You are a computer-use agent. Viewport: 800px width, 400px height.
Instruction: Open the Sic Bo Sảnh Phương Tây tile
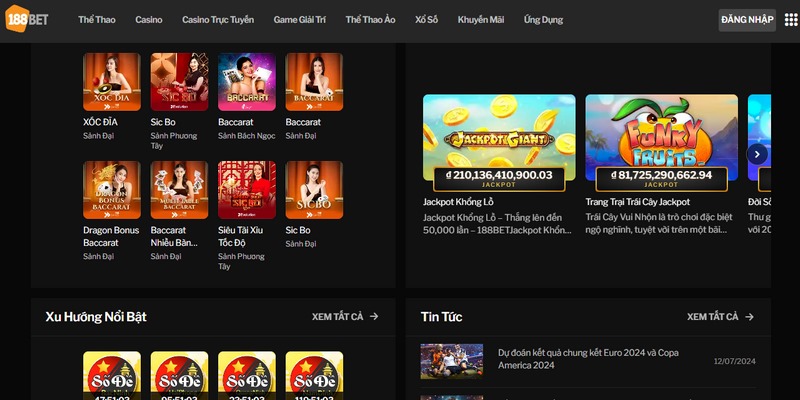click(179, 82)
